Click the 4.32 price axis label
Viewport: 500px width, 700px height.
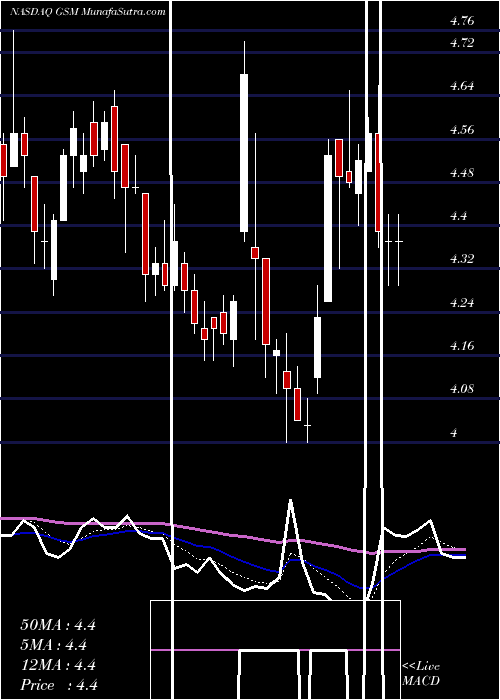pyautogui.click(x=462, y=259)
